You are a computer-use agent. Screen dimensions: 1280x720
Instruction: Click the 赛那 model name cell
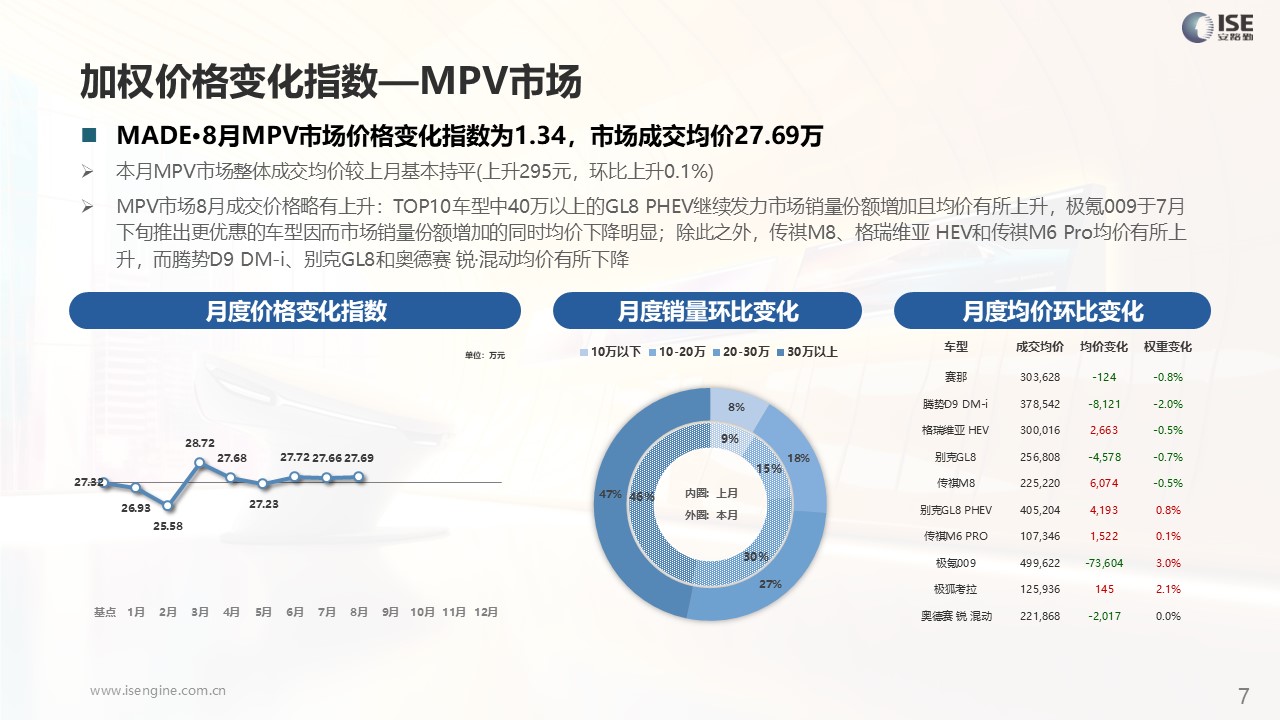956,377
